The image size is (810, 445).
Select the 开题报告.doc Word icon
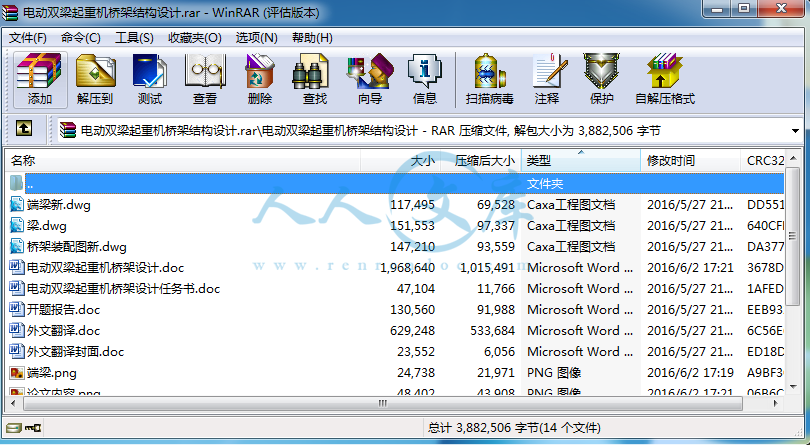[17, 310]
